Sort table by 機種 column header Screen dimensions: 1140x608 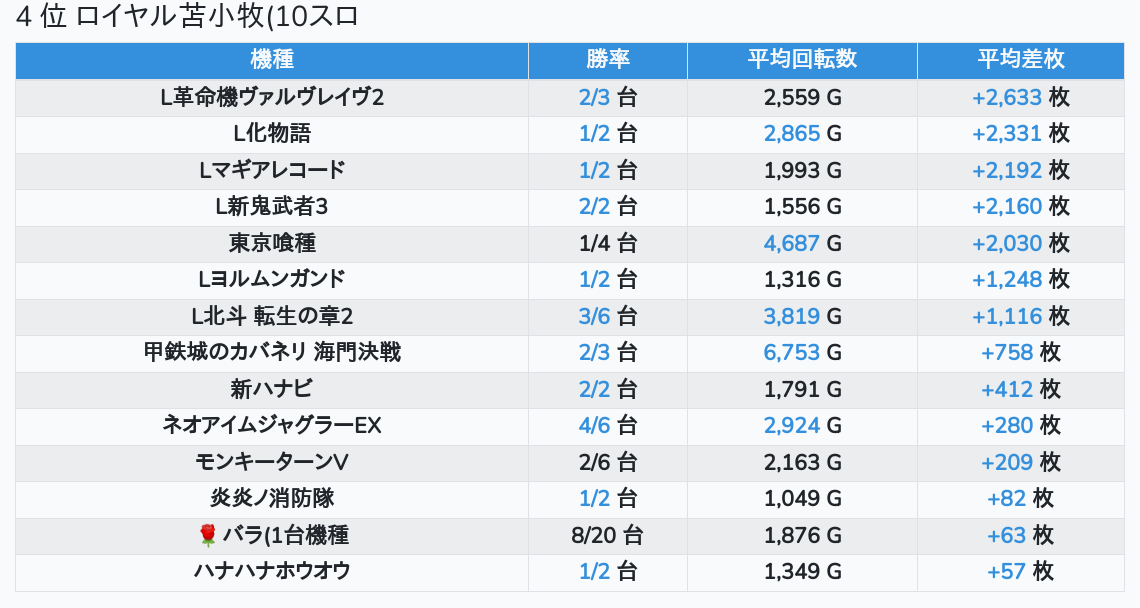tap(272, 60)
